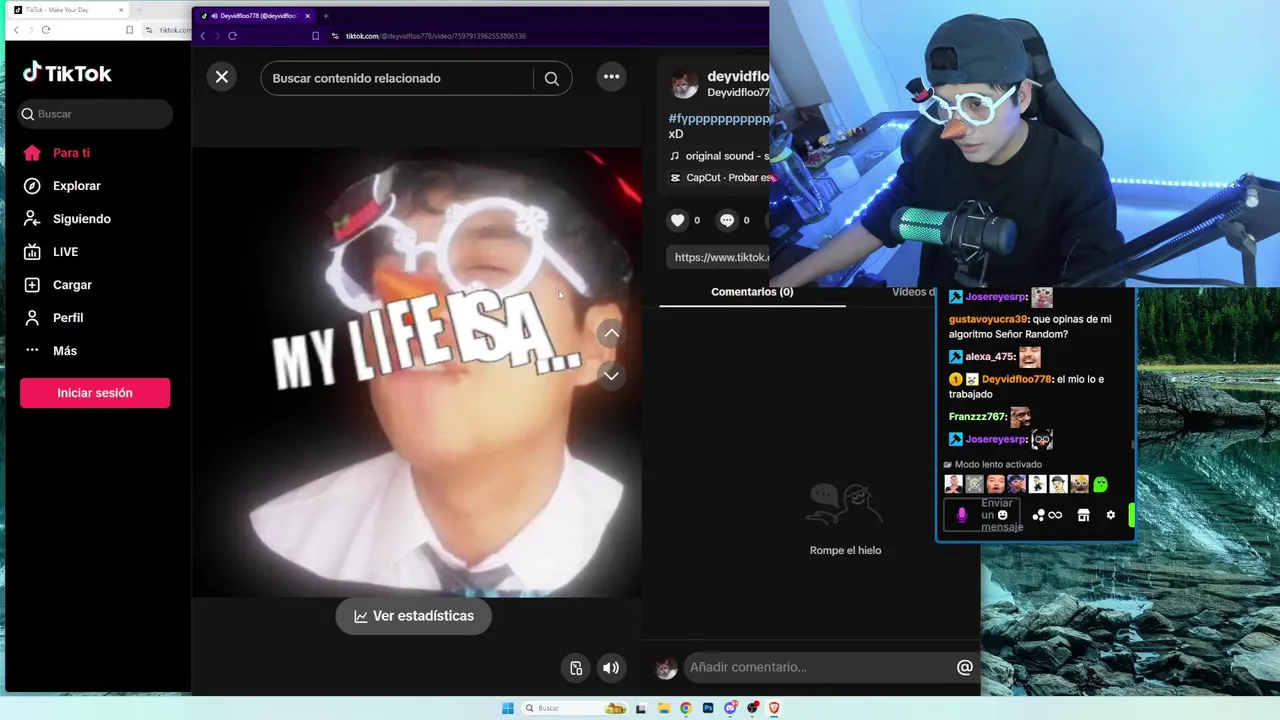Viewport: 1280px width, 720px height.
Task: Click the Iniciar sesión button
Action: tap(95, 393)
